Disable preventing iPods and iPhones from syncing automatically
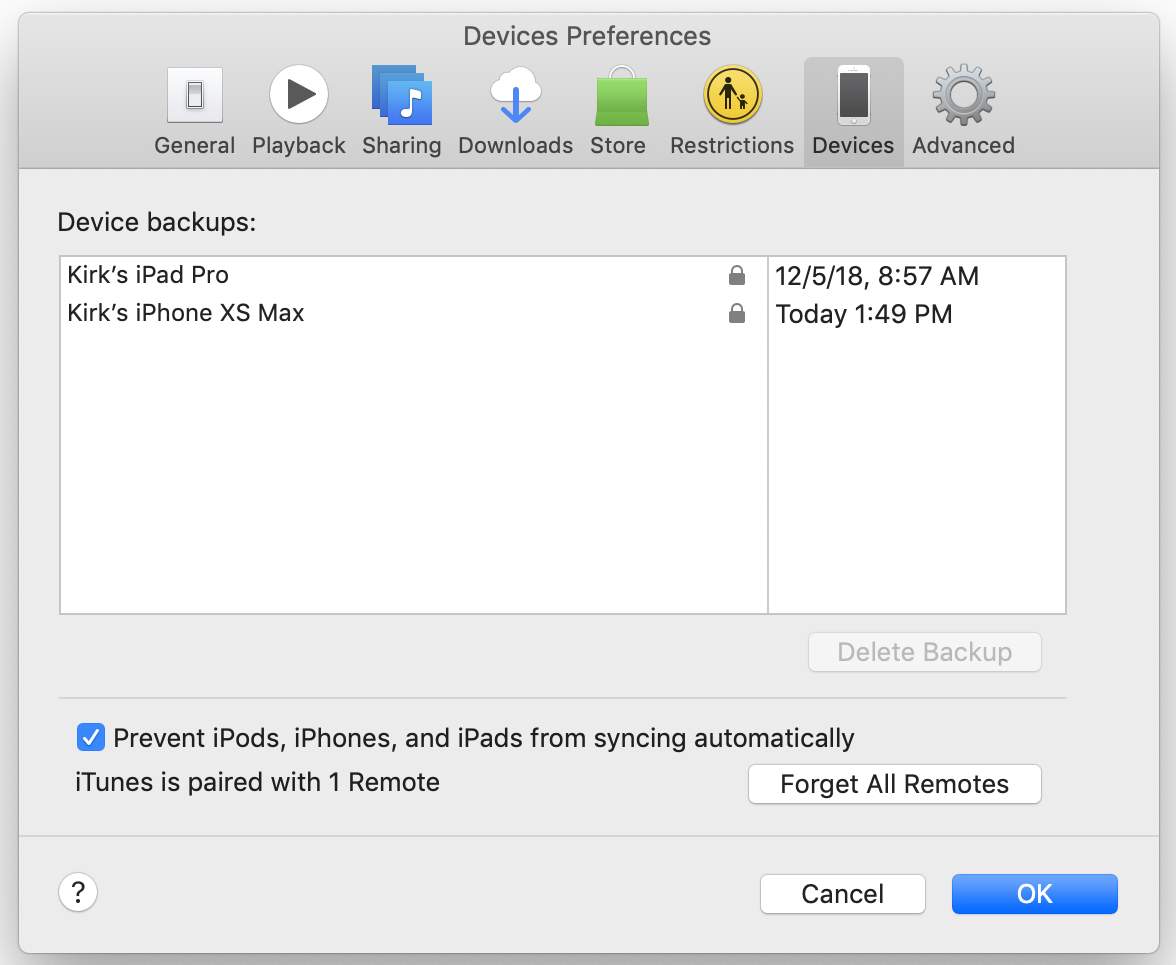The height and width of the screenshot is (965, 1176). [x=91, y=737]
